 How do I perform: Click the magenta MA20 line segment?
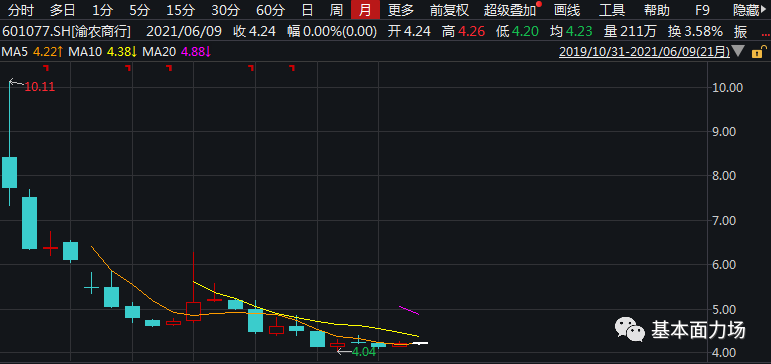click(x=409, y=310)
